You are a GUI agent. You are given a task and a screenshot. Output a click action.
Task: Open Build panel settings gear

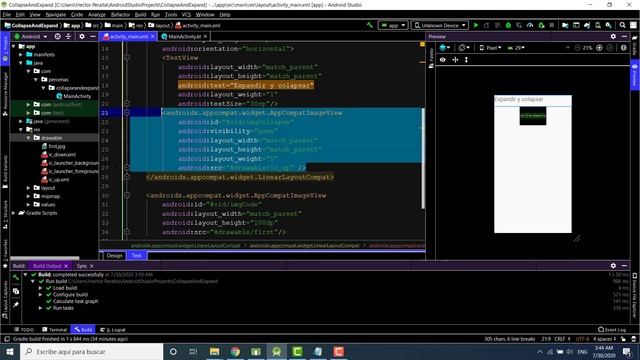[613, 266]
